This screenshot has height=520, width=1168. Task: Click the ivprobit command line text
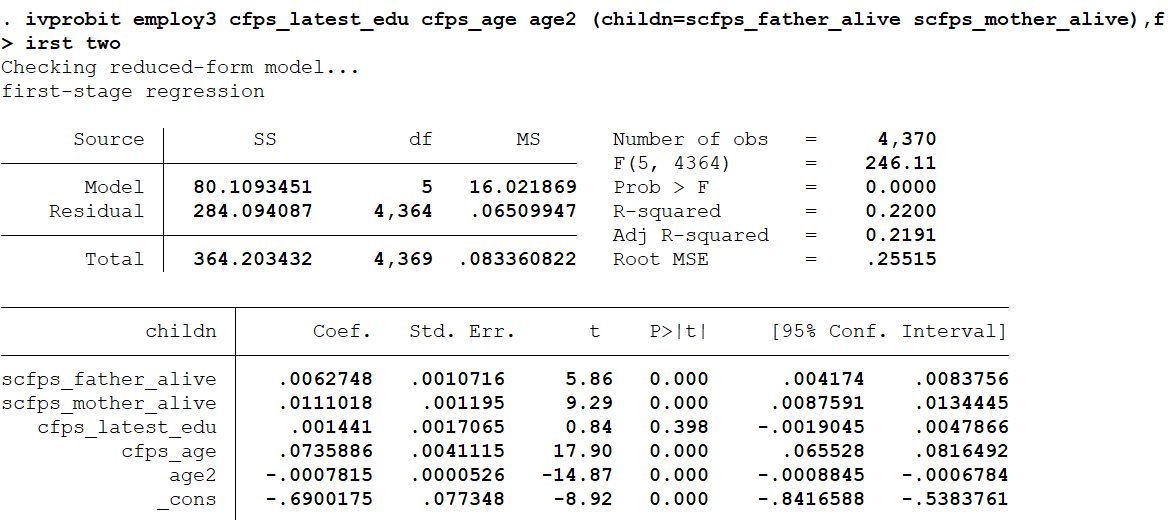click(x=580, y=19)
